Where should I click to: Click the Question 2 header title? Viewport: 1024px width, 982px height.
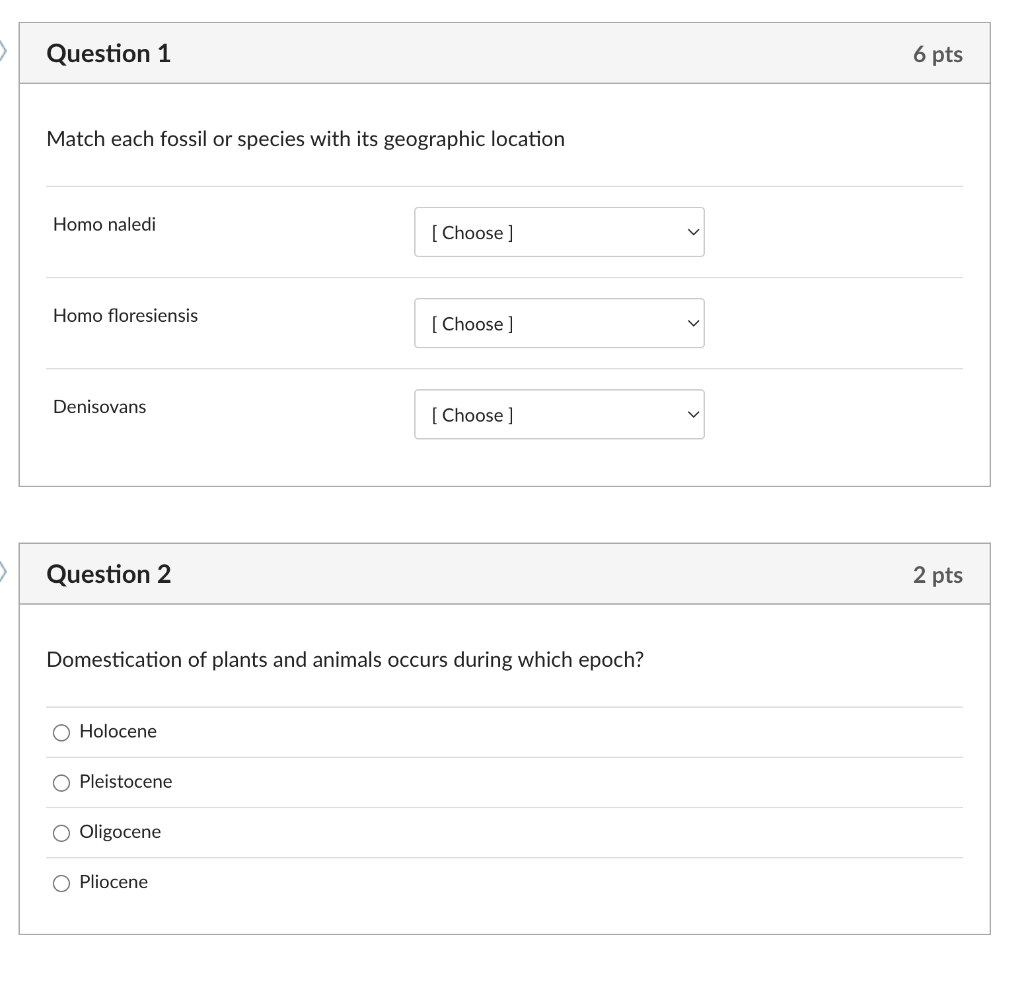coord(109,574)
